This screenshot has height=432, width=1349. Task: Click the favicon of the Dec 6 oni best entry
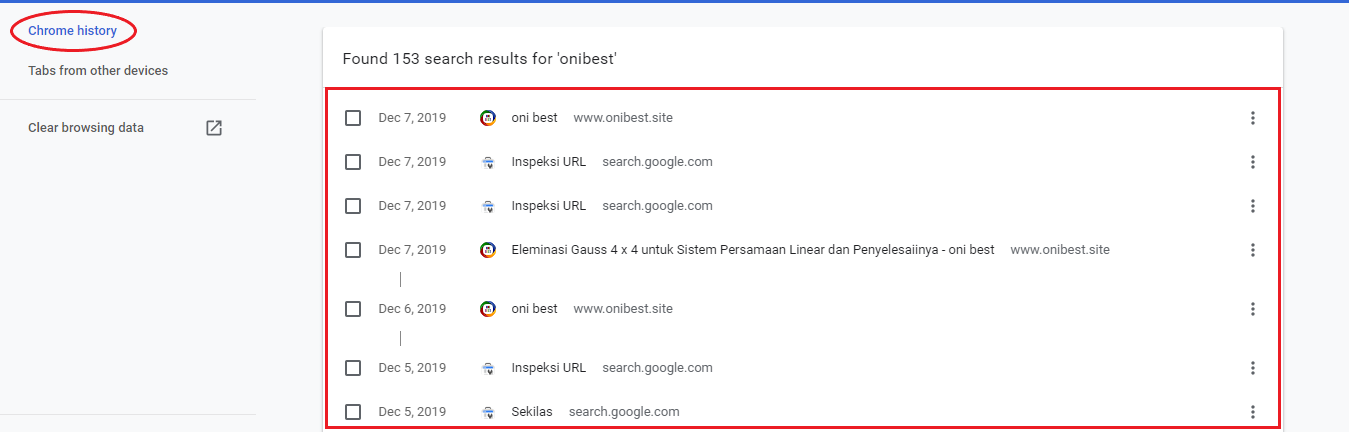pyautogui.click(x=488, y=309)
